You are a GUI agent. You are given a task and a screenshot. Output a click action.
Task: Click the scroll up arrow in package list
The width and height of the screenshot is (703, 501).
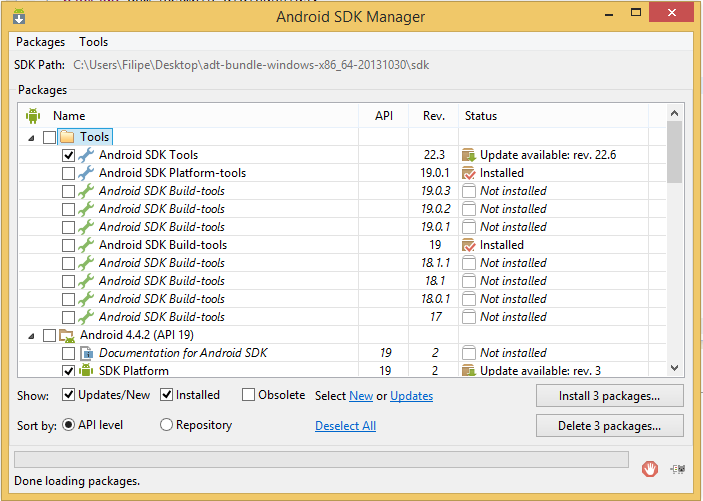(674, 113)
